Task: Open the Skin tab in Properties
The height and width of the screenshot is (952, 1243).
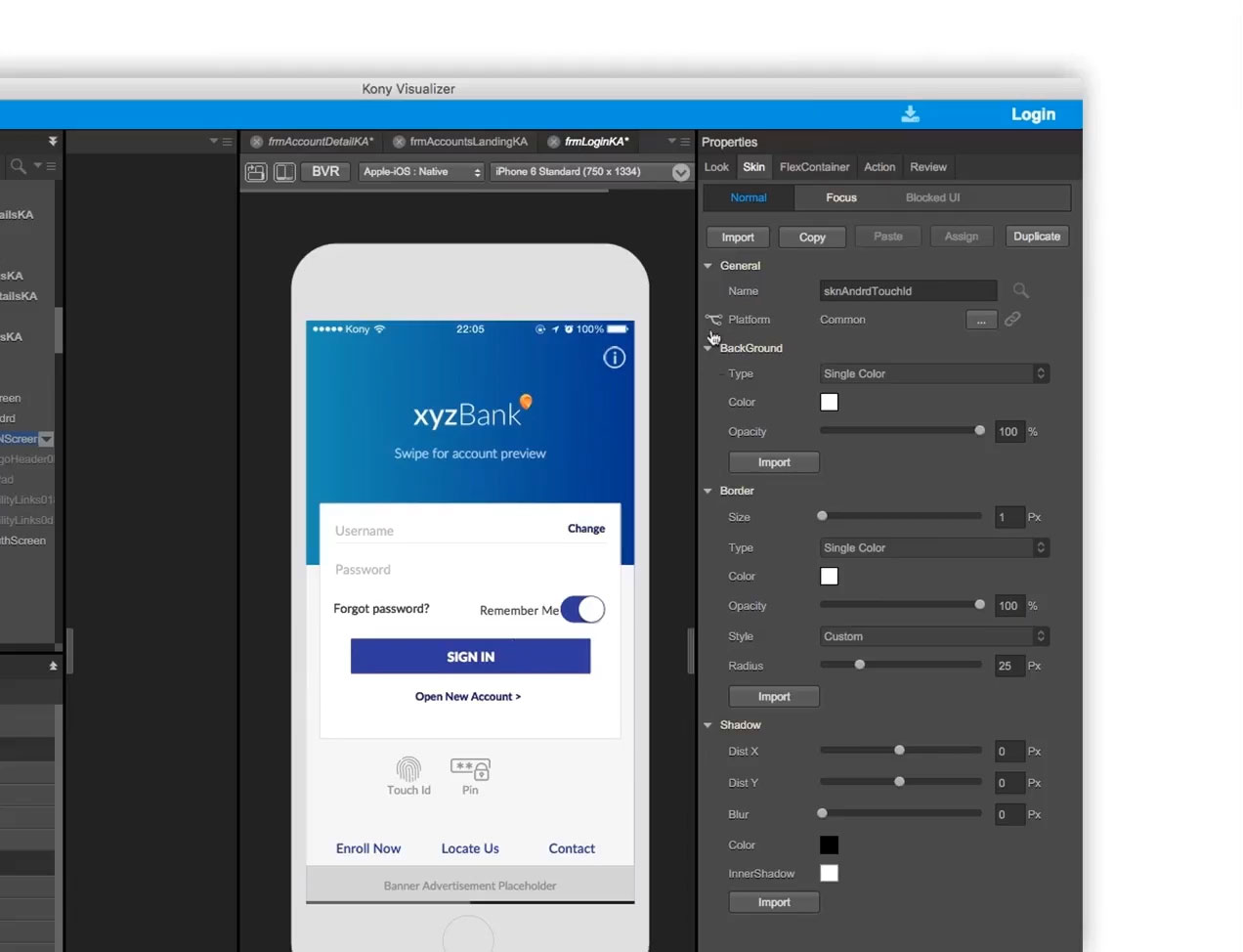Action: tap(753, 167)
